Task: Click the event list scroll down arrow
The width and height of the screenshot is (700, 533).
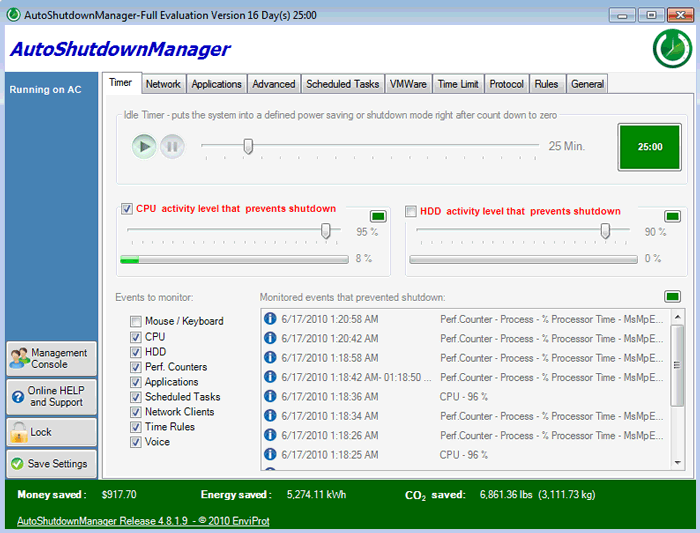Action: (677, 462)
